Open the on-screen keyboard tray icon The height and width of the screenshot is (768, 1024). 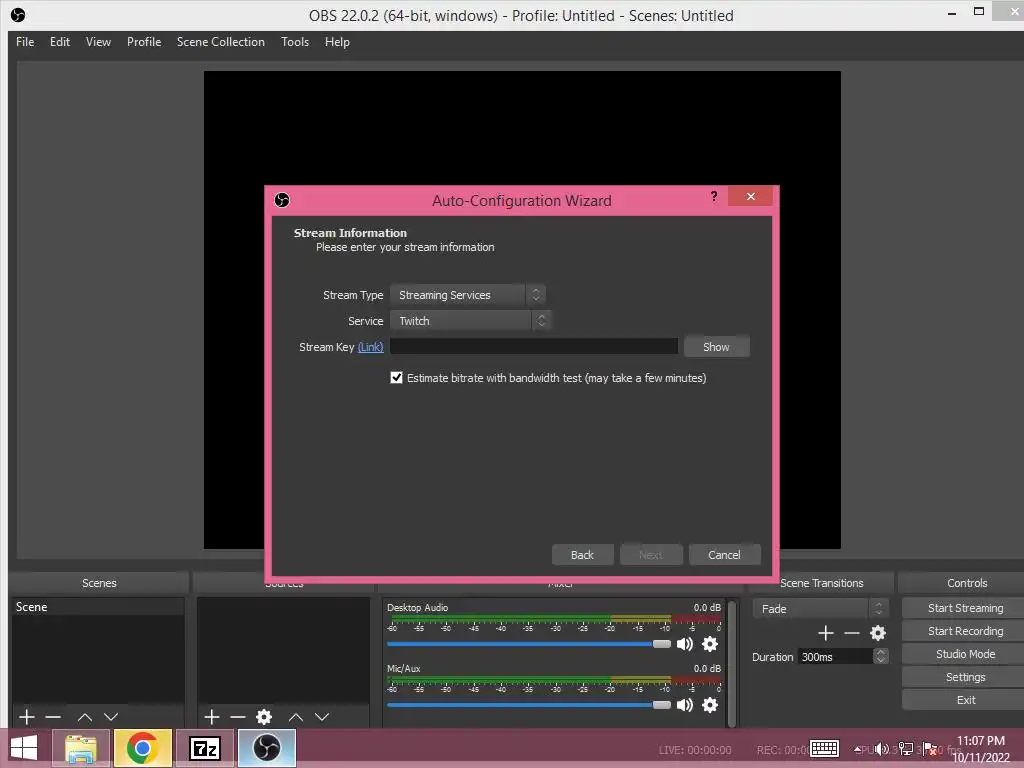coord(824,748)
